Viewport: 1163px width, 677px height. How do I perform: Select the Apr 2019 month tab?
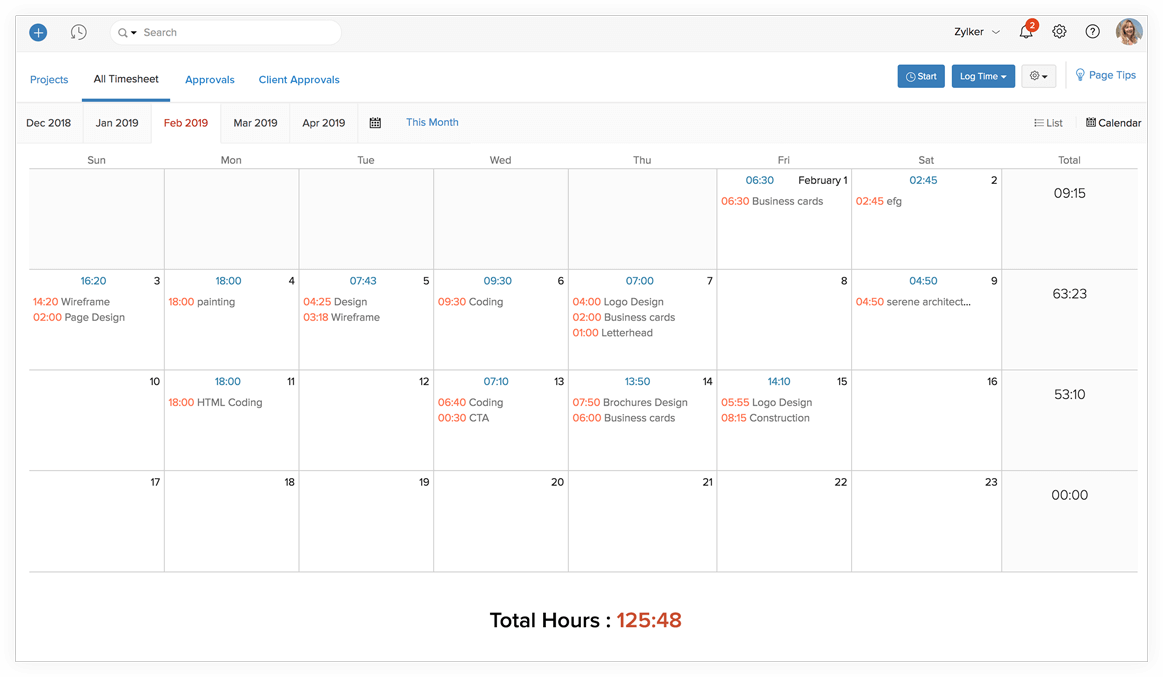point(323,123)
